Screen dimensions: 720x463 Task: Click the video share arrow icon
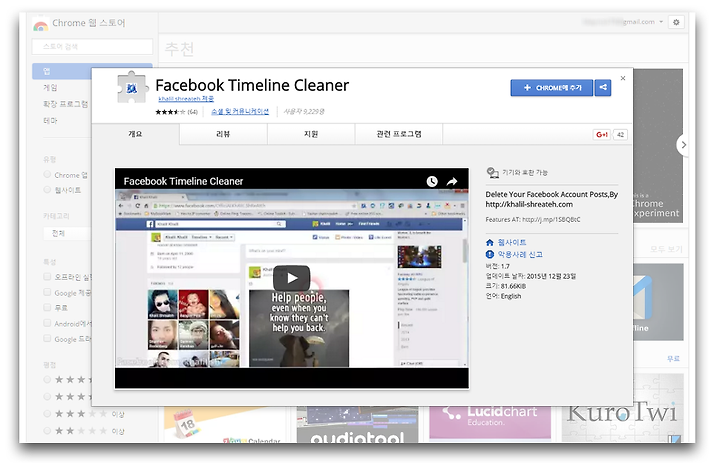pyautogui.click(x=452, y=181)
